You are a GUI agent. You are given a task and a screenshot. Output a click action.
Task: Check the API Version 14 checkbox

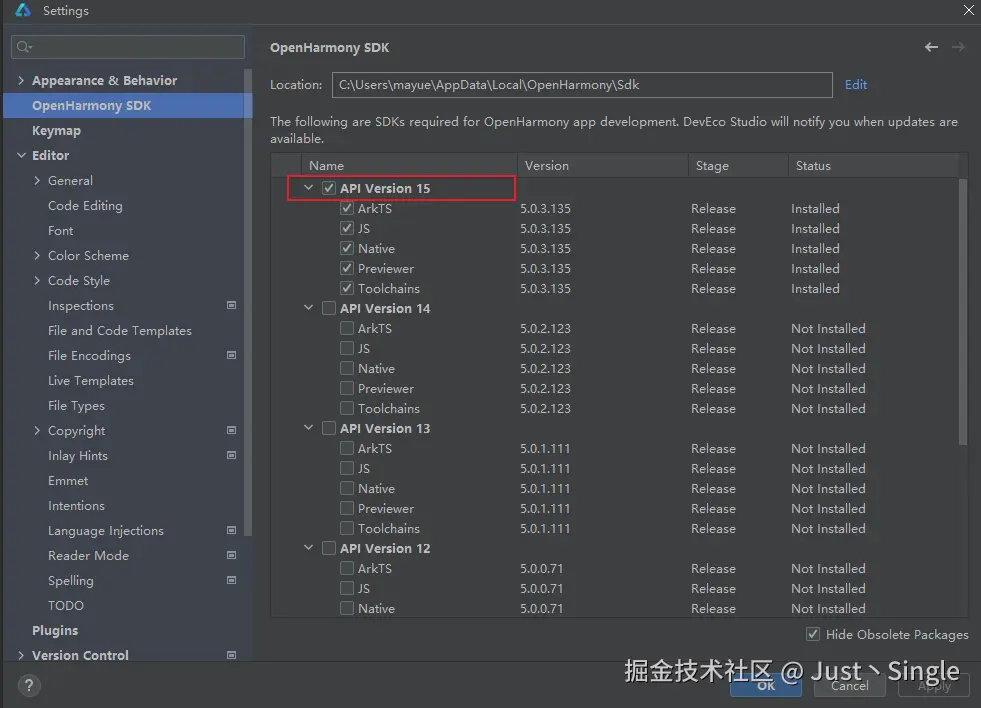[x=328, y=308]
